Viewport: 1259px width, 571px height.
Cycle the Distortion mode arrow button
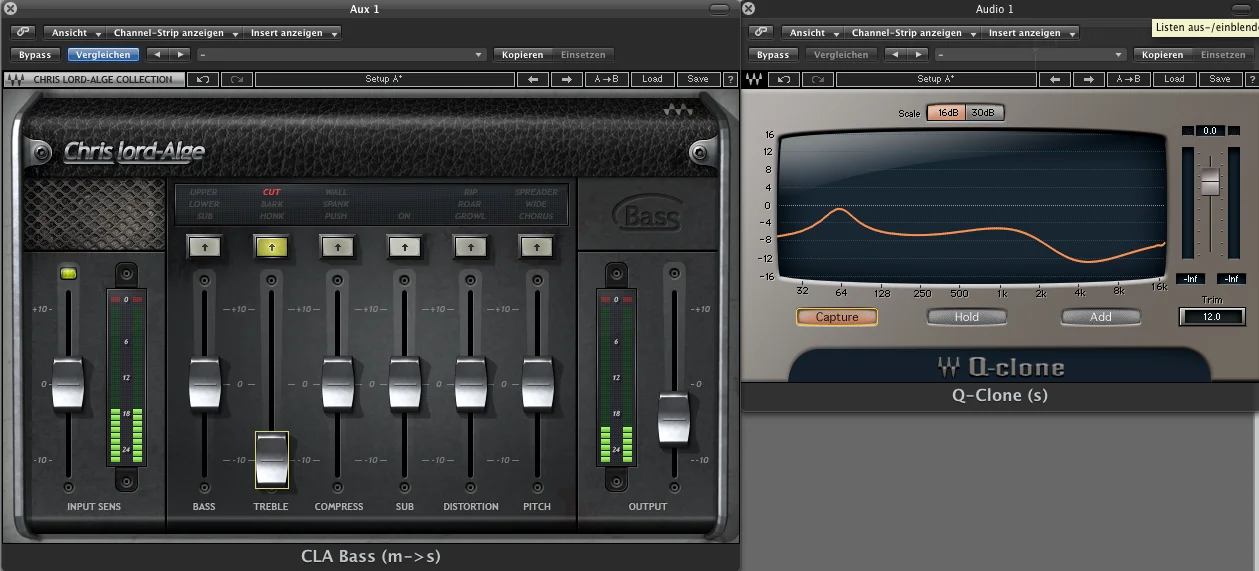470,245
